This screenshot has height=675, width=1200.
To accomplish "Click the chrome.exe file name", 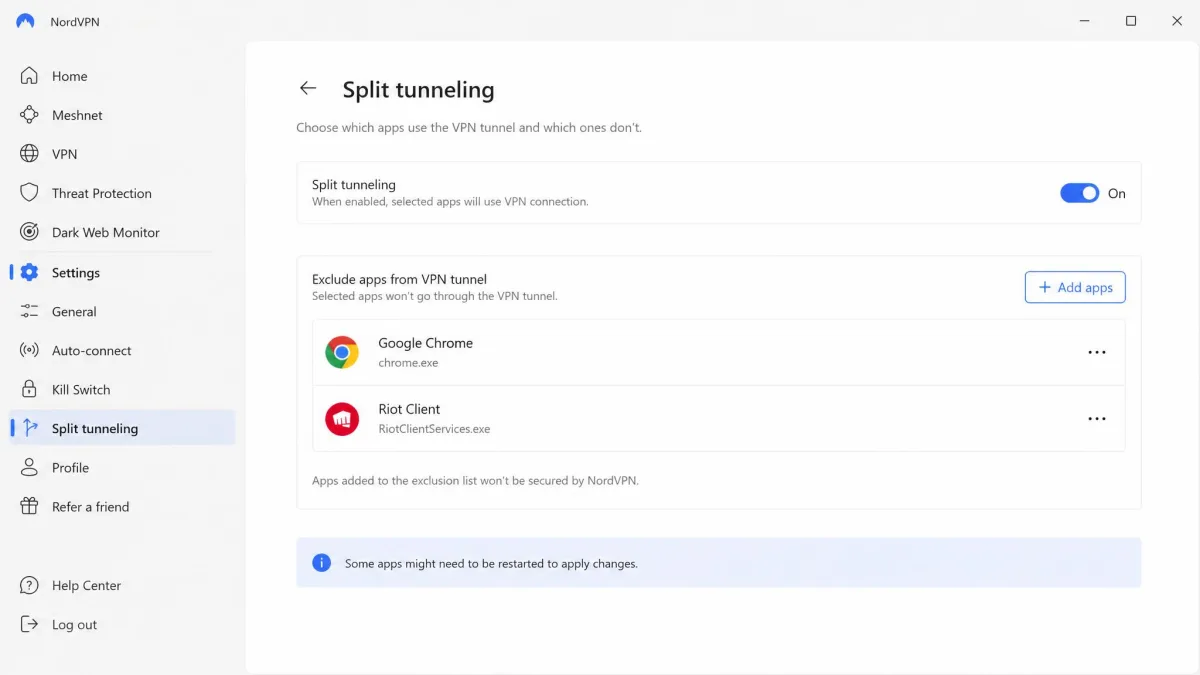I will pos(408,363).
